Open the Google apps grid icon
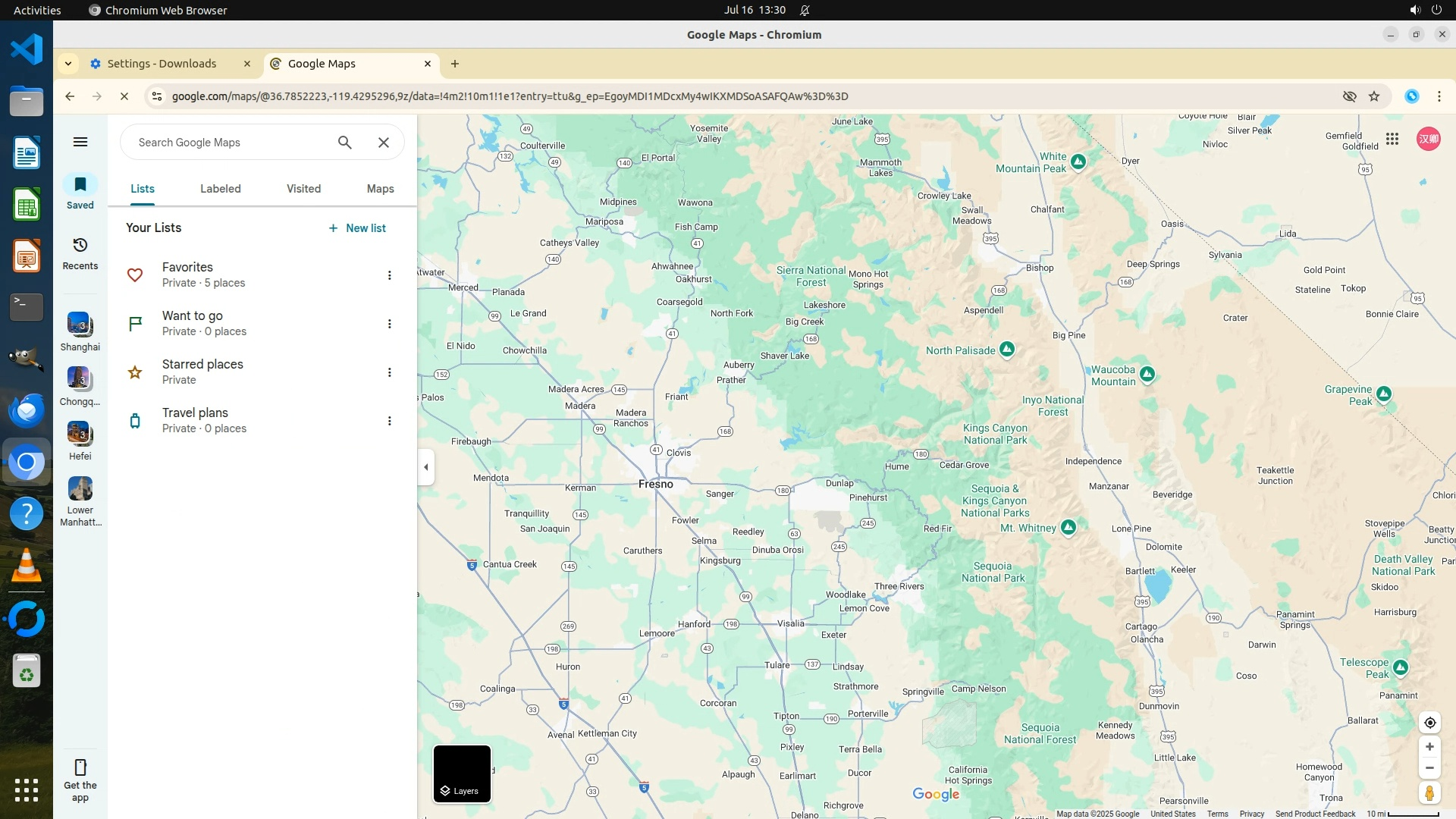 pyautogui.click(x=1392, y=139)
